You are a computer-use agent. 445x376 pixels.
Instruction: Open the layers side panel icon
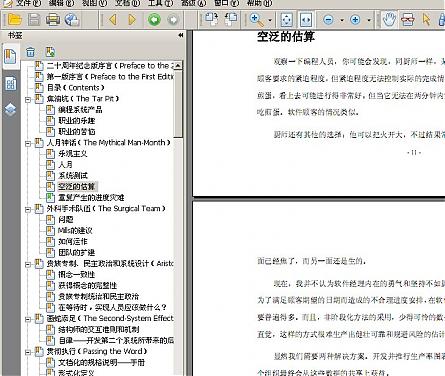tap(10, 109)
